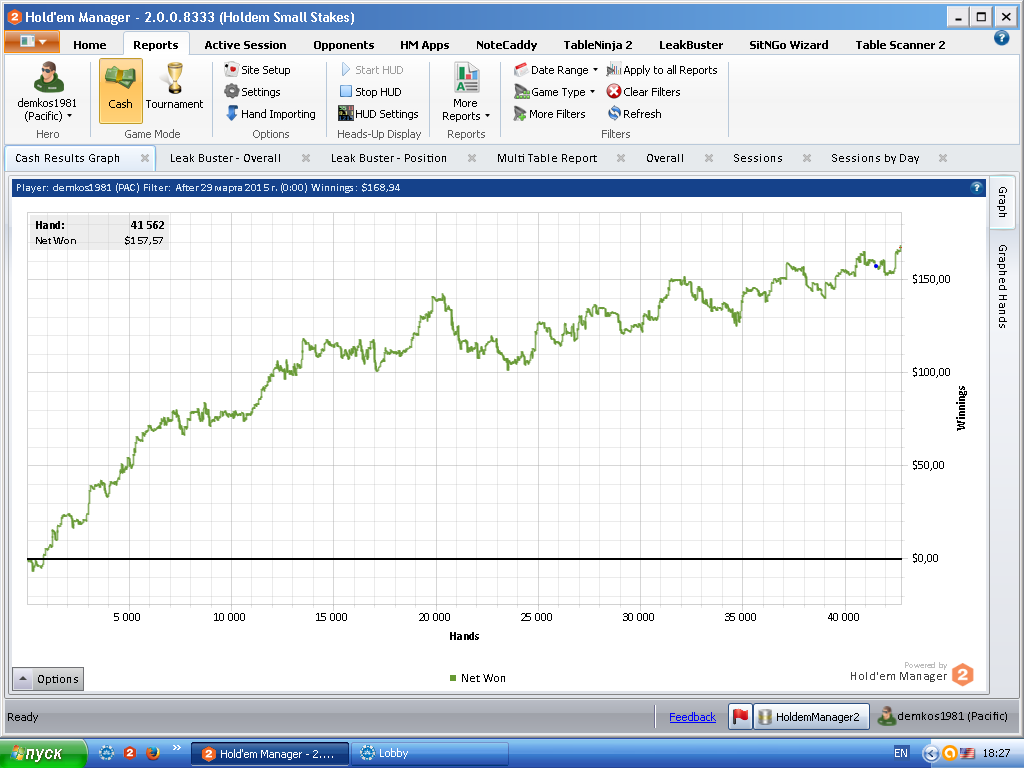Open the Table Scanner 2 tab

pos(901,44)
